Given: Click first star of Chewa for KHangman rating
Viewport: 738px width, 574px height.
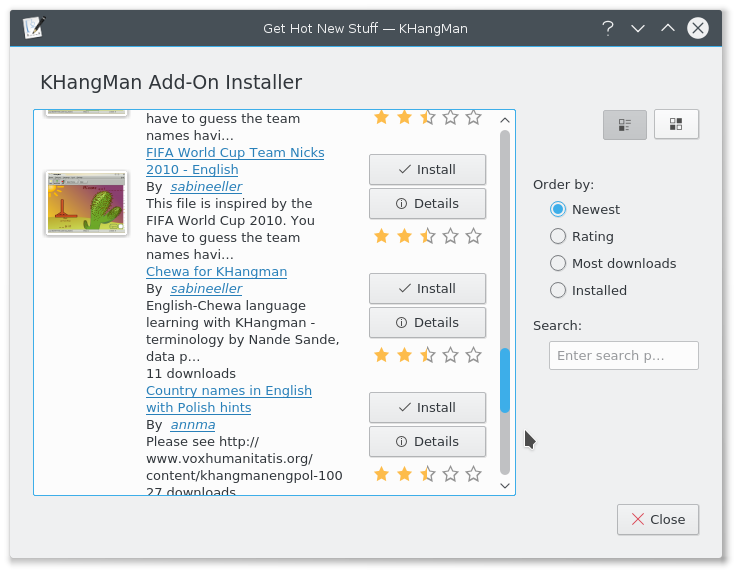Looking at the screenshot, I should tap(381, 355).
